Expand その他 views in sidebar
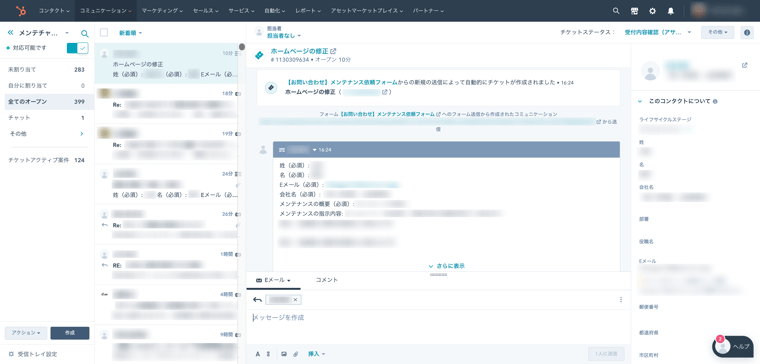Viewport: 760px width, 364px height. tap(47, 133)
